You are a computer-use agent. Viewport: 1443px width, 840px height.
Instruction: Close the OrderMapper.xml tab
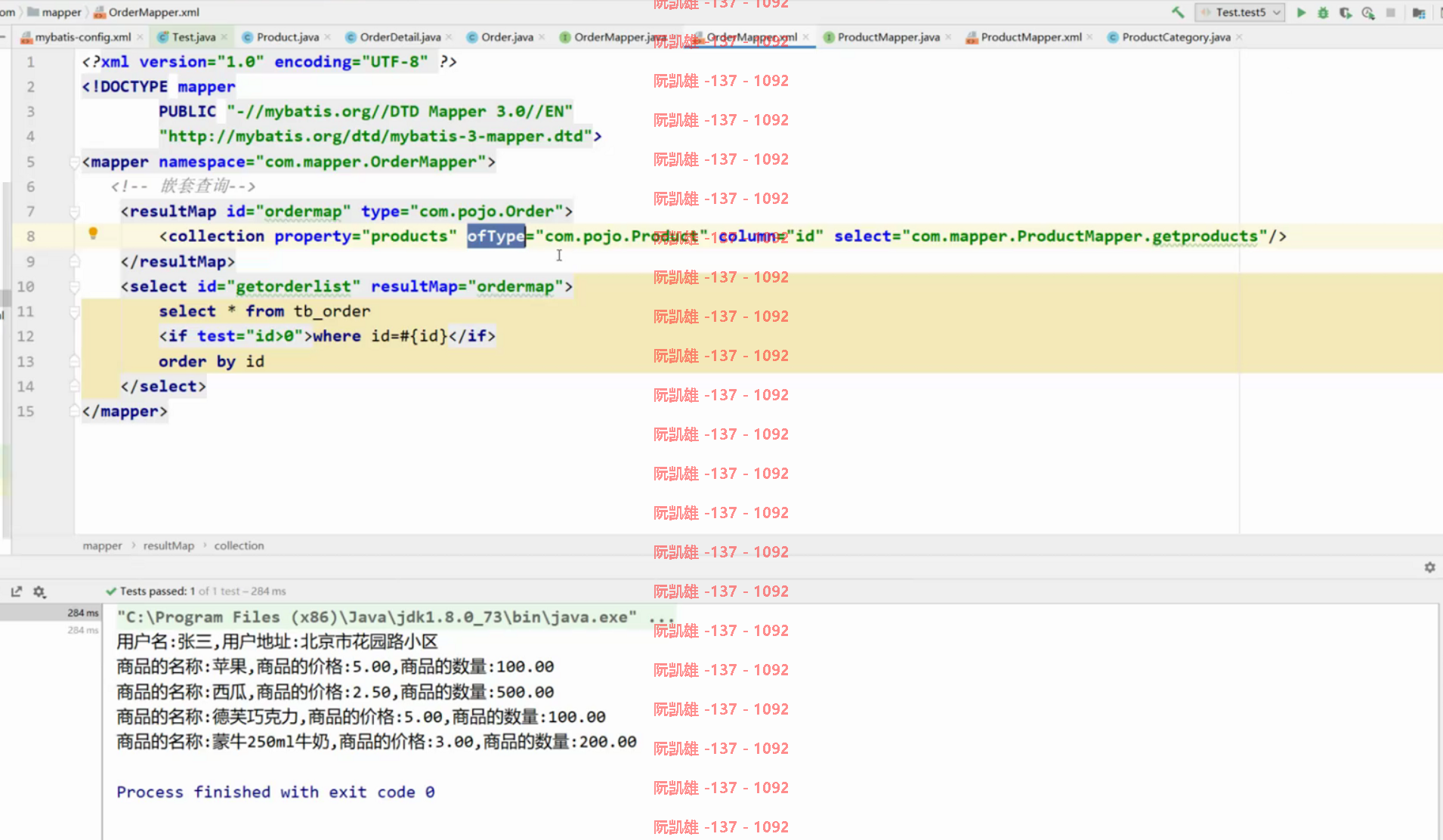[x=806, y=37]
